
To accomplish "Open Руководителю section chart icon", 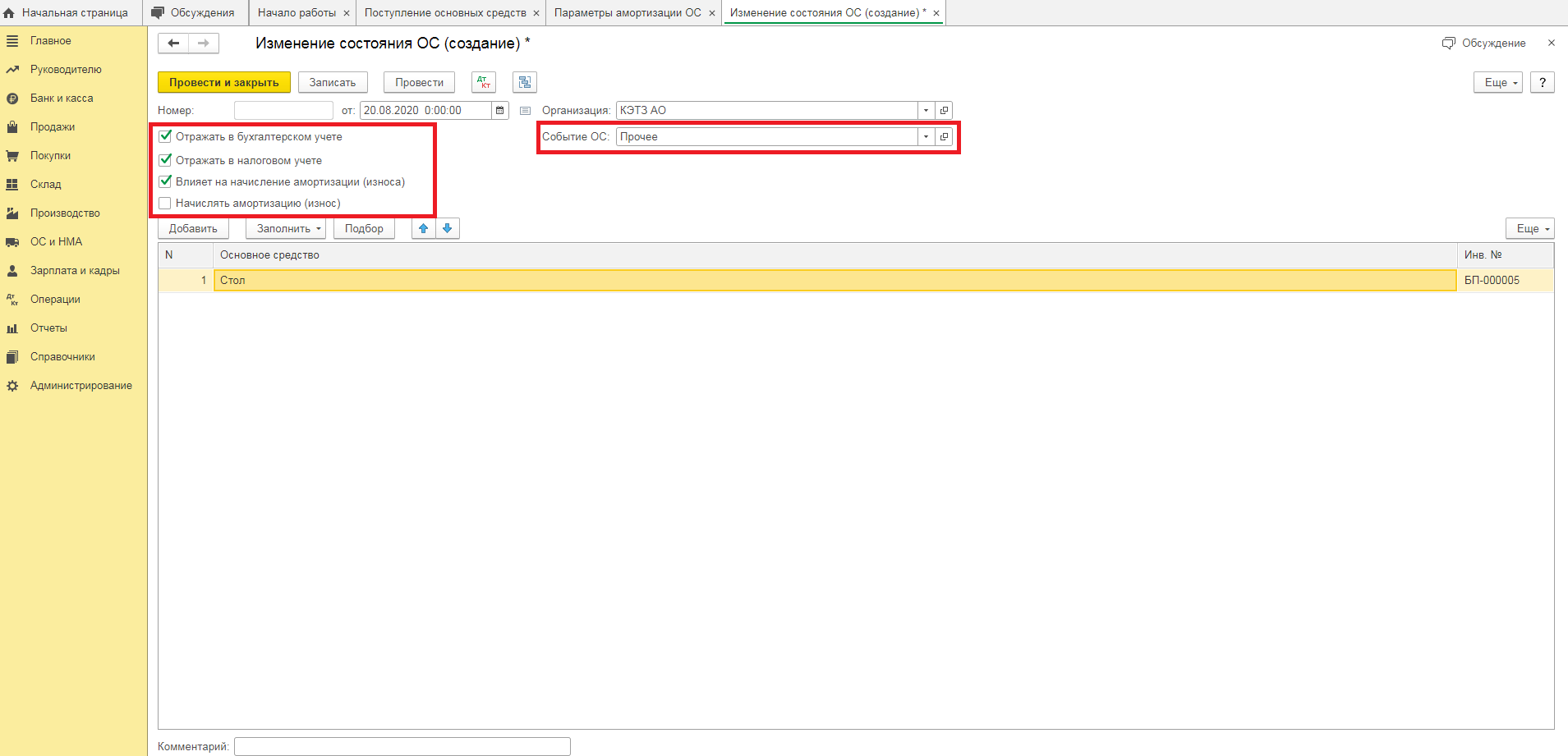I will tap(12, 70).
